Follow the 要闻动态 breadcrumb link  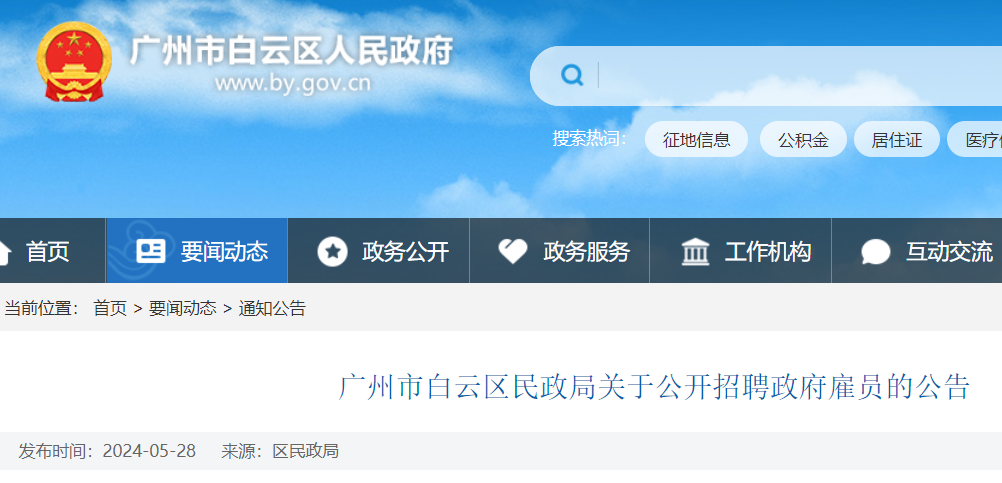[x=183, y=309]
